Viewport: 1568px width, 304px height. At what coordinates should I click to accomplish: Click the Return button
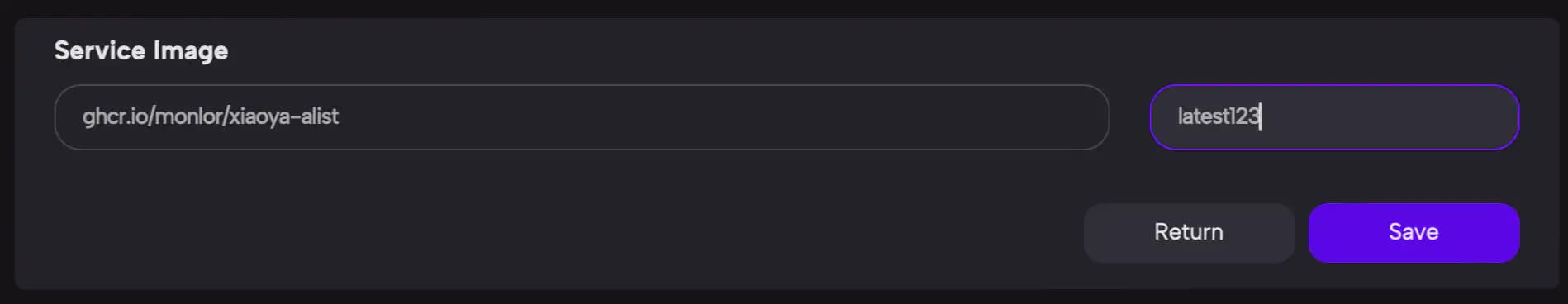point(1189,233)
